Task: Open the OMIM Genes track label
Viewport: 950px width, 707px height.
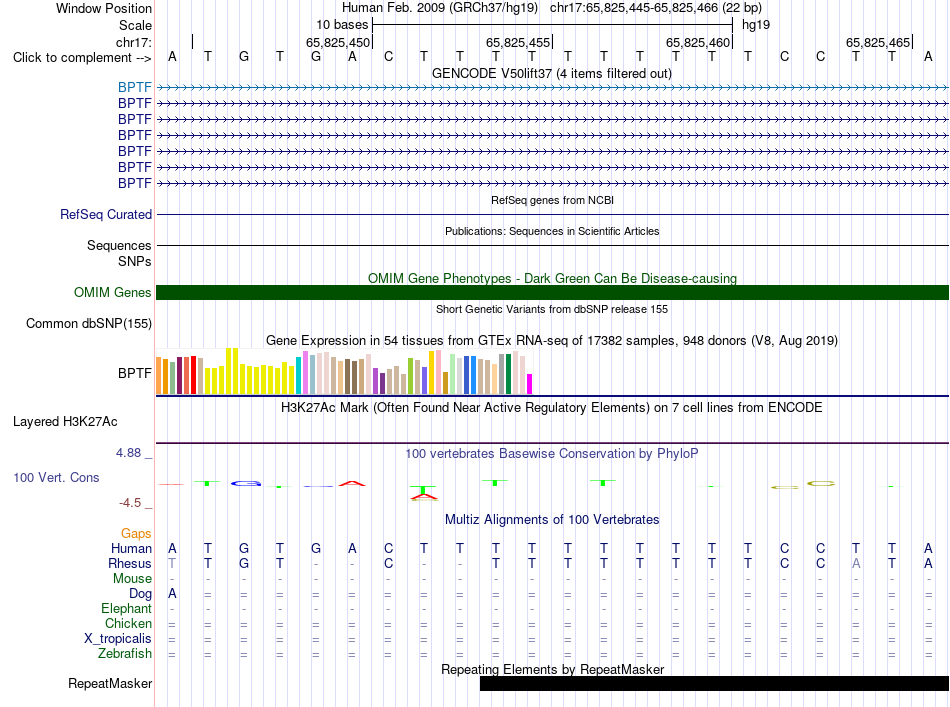Action: (x=113, y=293)
